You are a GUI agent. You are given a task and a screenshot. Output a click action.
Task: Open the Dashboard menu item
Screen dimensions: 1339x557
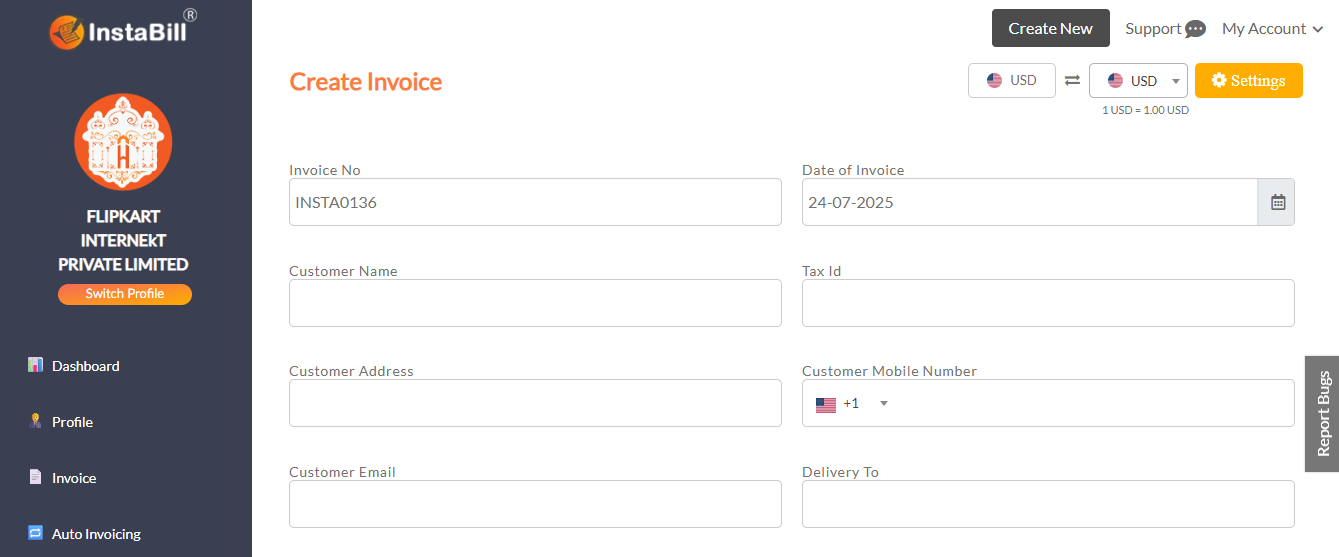click(86, 366)
